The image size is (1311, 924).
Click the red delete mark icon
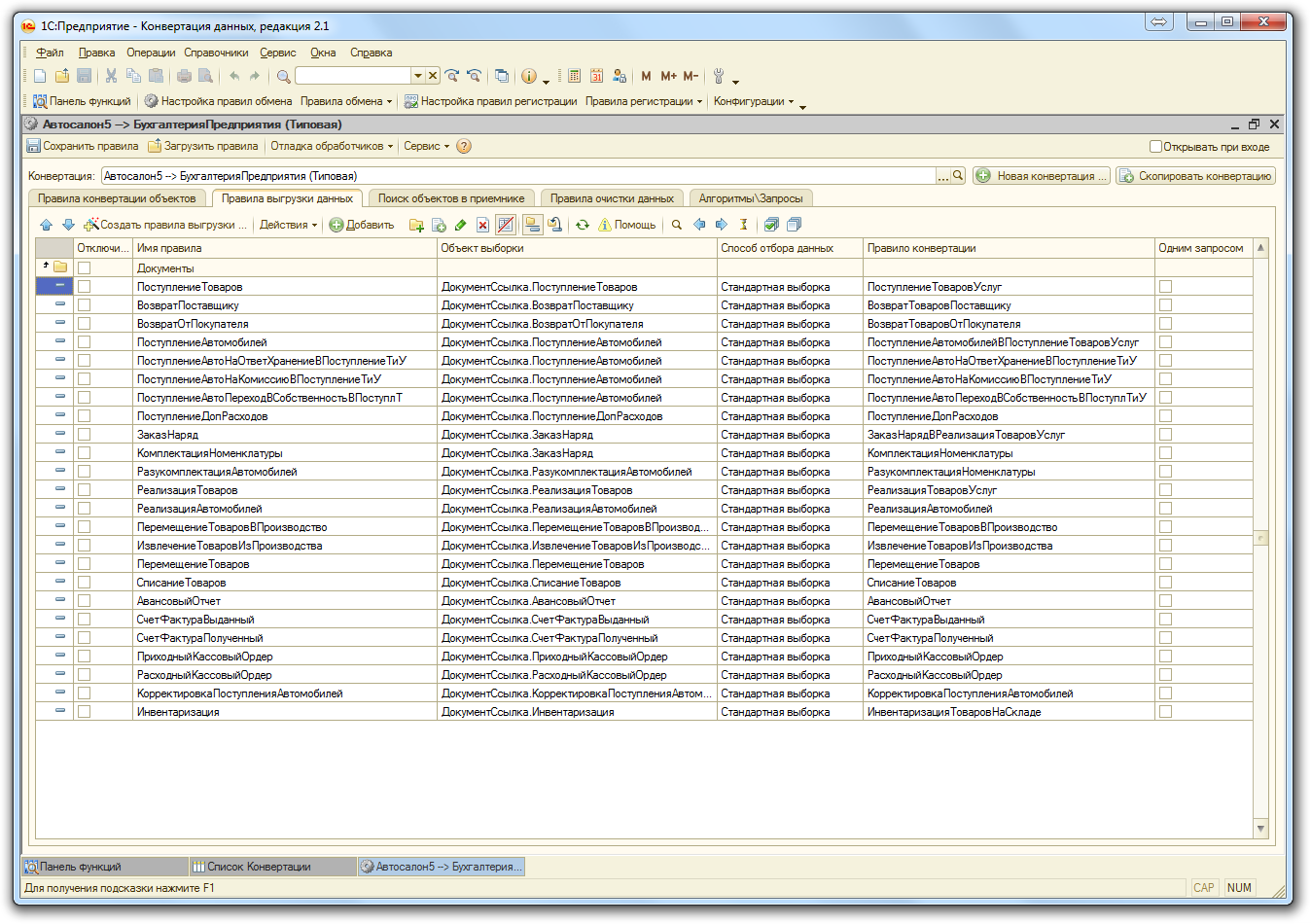[482, 225]
